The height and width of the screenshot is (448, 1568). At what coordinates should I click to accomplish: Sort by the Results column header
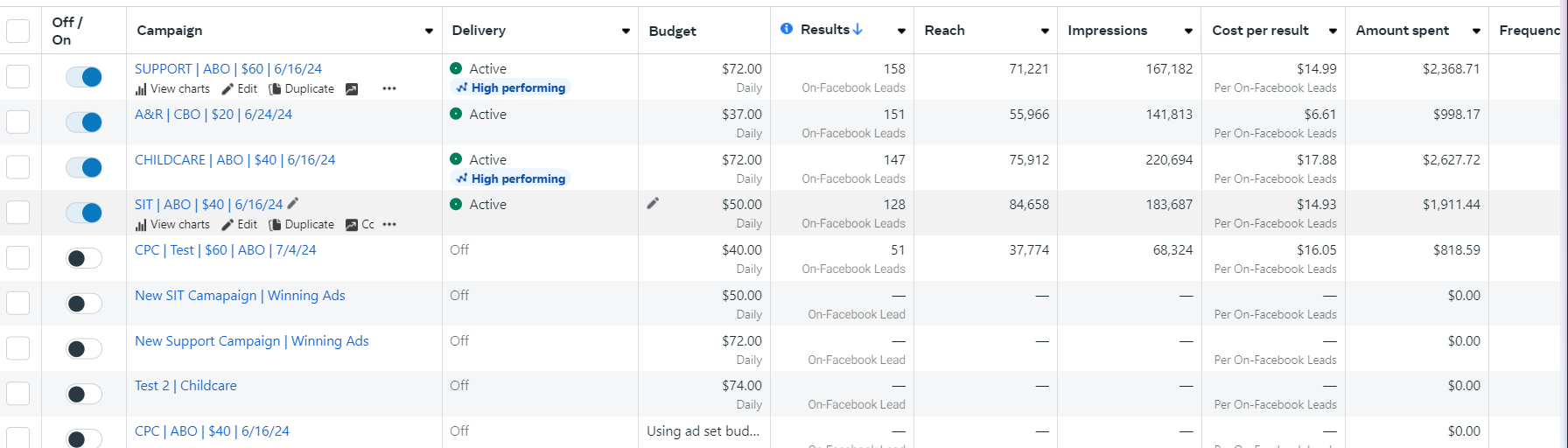(x=825, y=30)
